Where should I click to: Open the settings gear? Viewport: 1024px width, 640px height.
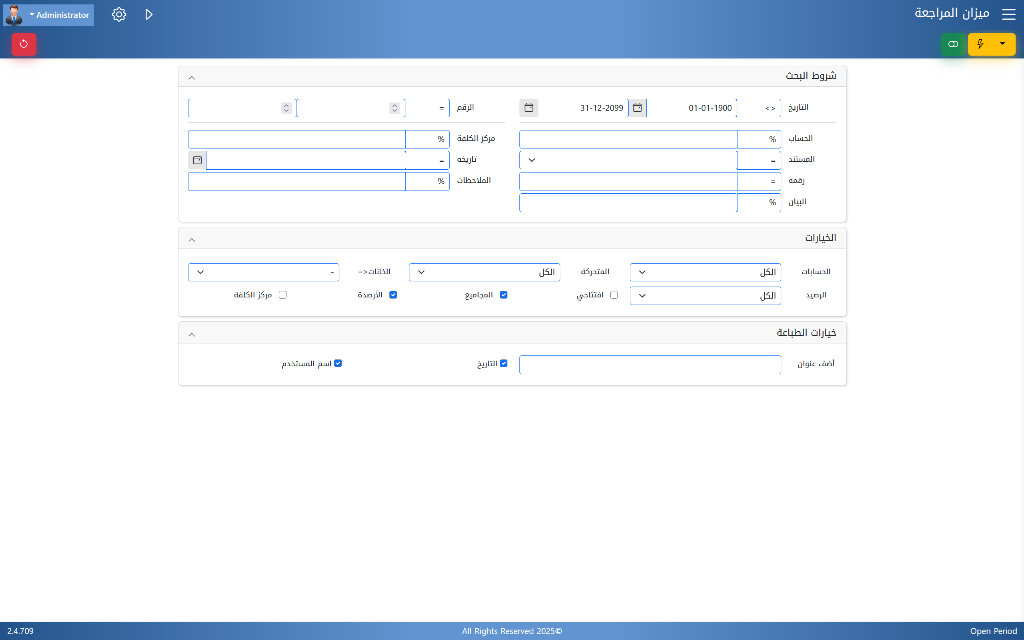[119, 15]
